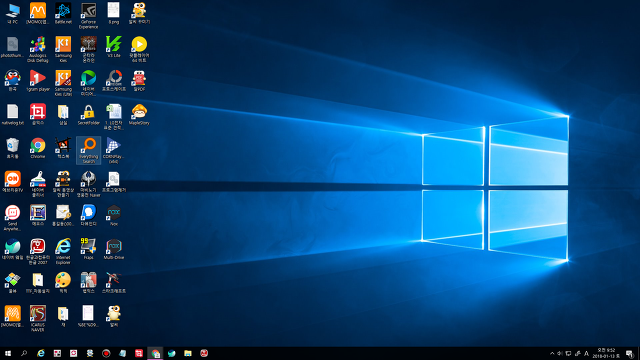Open the StarCraft desktop shortcut

(x=114, y=283)
